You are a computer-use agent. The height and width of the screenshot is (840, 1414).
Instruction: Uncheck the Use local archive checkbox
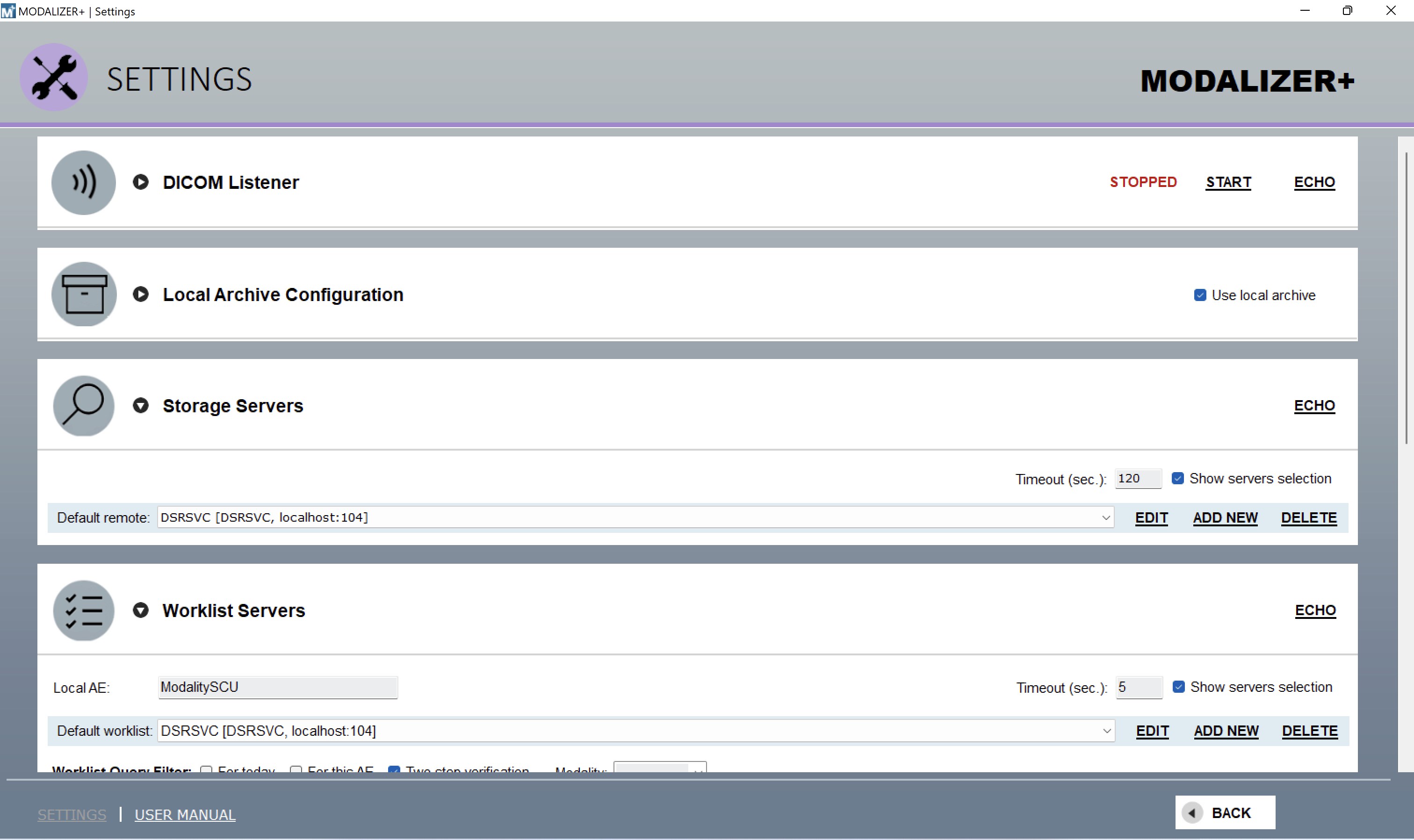1202,295
